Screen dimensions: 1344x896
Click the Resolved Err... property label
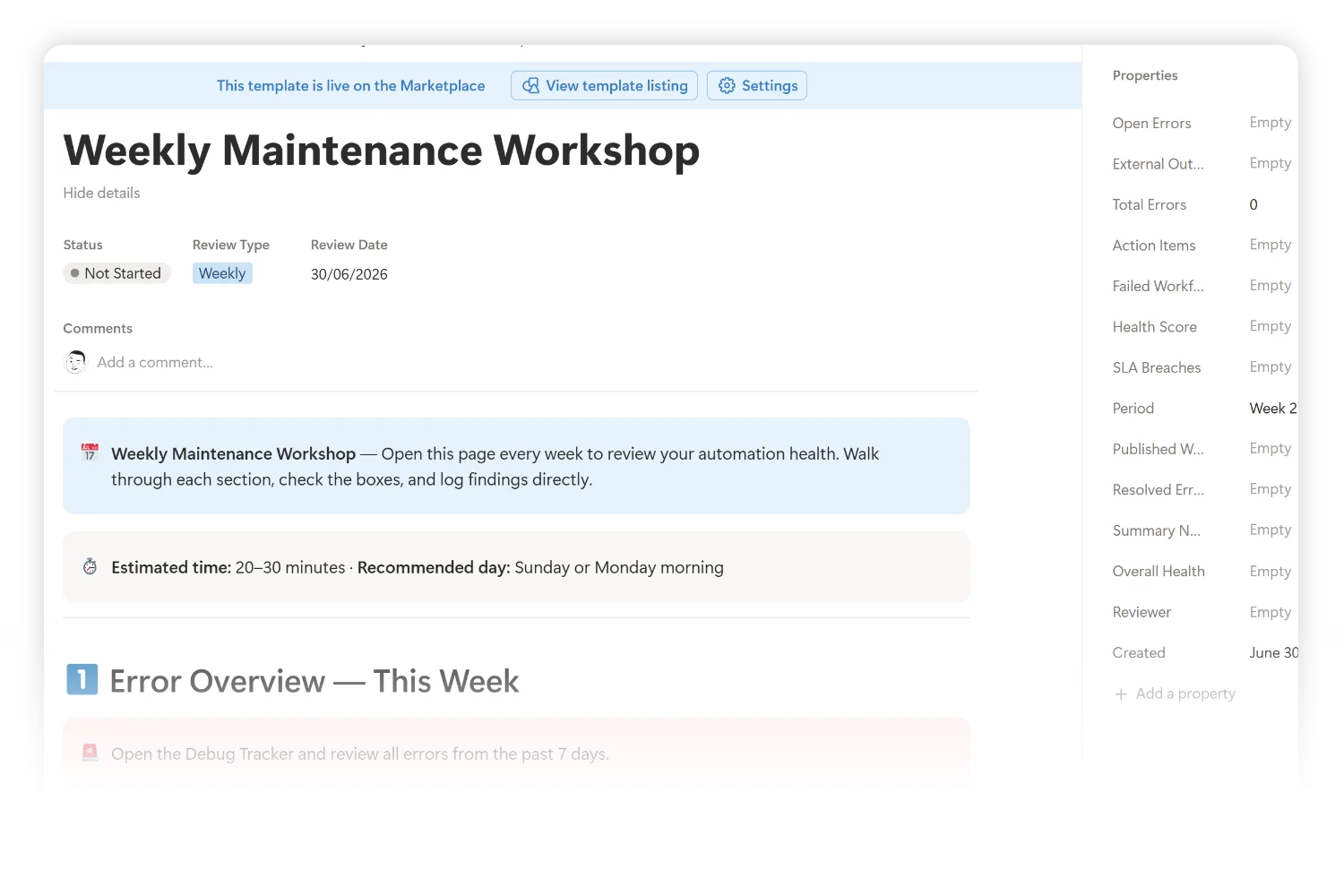pos(1158,490)
